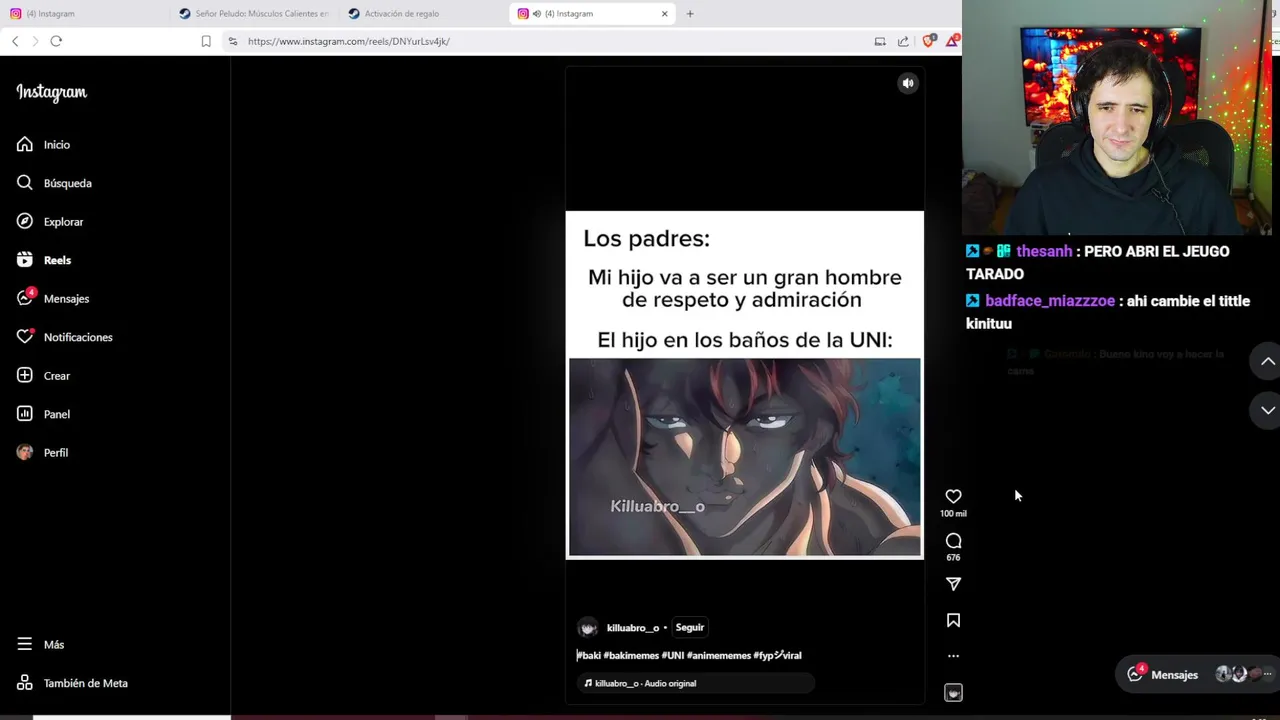Open También de Meta menu
Image resolution: width=1280 pixels, height=720 pixels.
point(72,683)
